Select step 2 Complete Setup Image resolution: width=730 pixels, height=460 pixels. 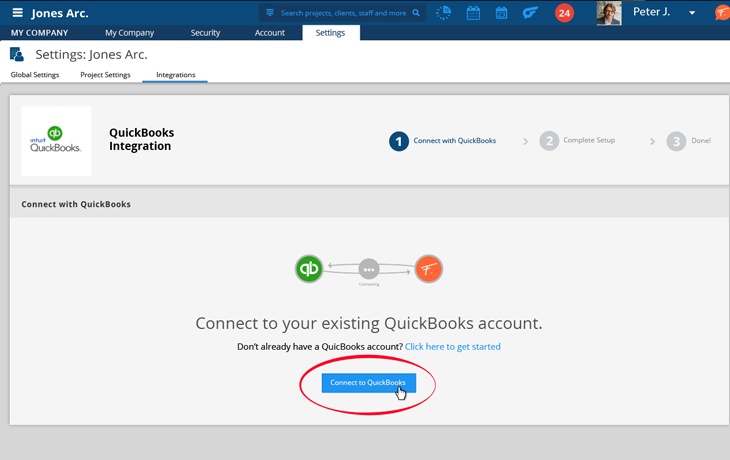(577, 141)
